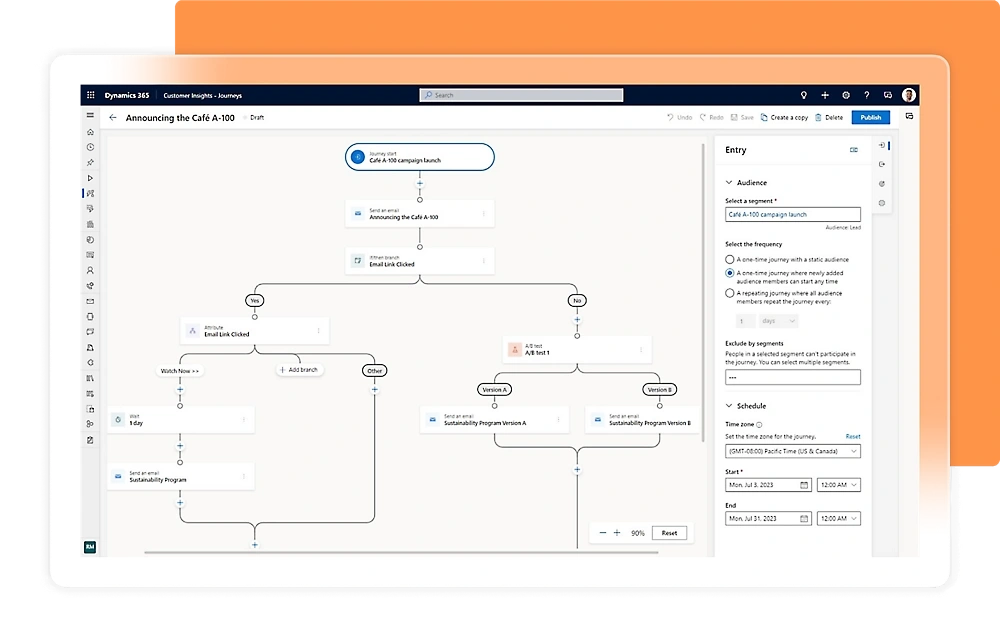This screenshot has width=1000, height=642.
Task: Click the bottom circle icon in side rail
Action: [x=882, y=203]
